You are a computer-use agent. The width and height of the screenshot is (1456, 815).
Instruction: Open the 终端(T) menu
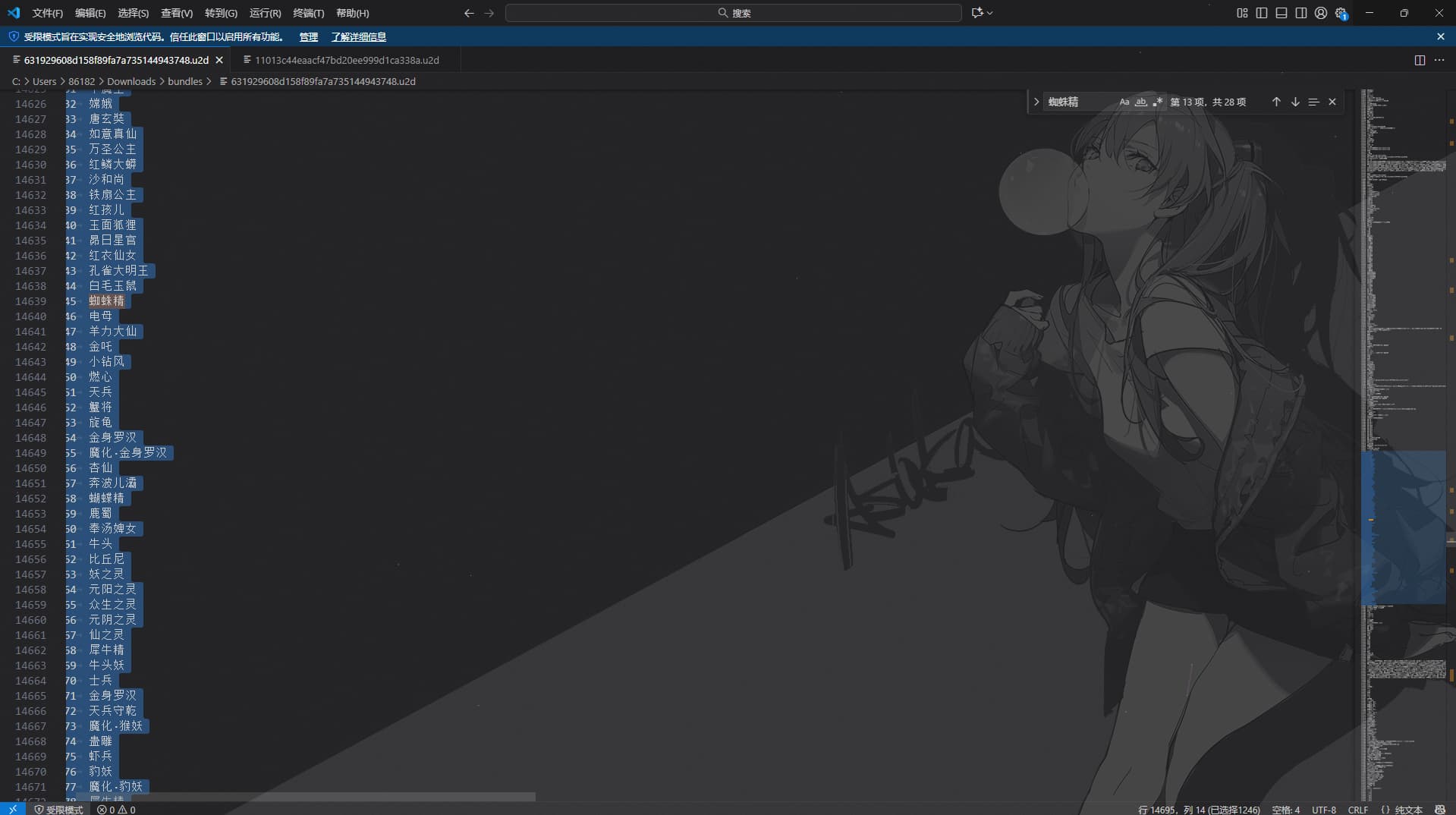point(308,13)
